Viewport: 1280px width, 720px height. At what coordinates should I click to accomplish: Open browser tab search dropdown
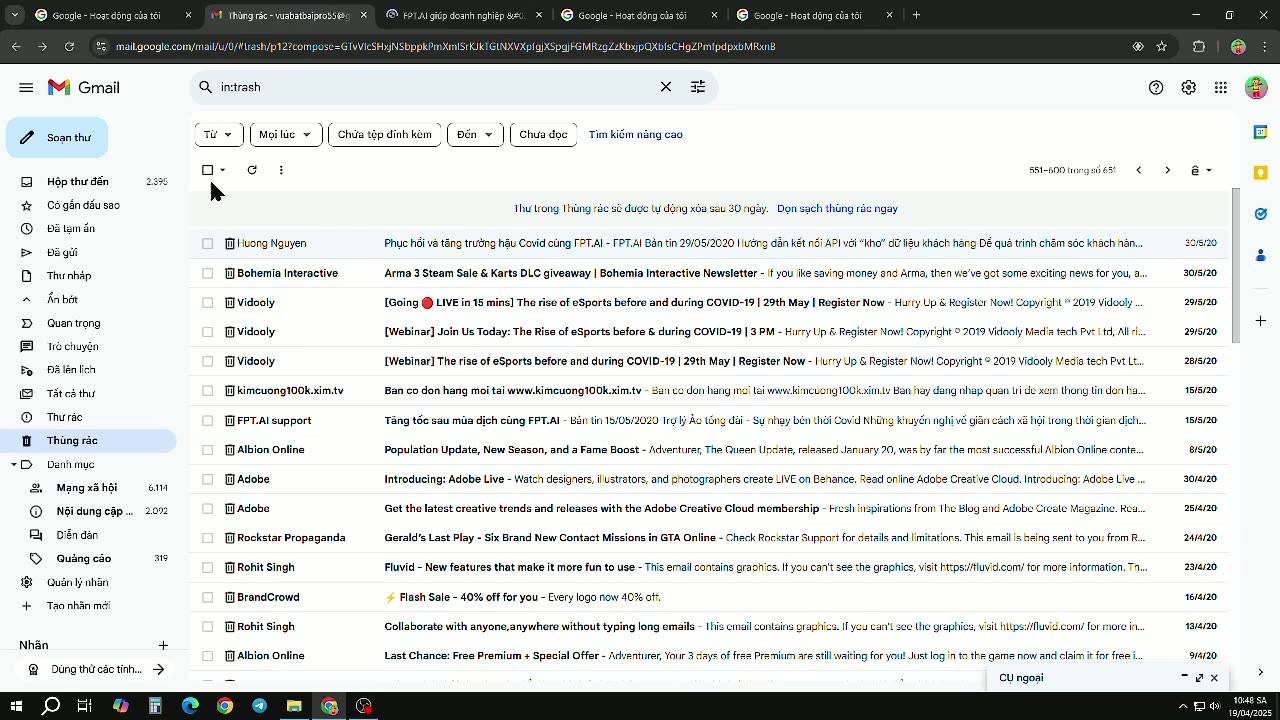[14, 15]
